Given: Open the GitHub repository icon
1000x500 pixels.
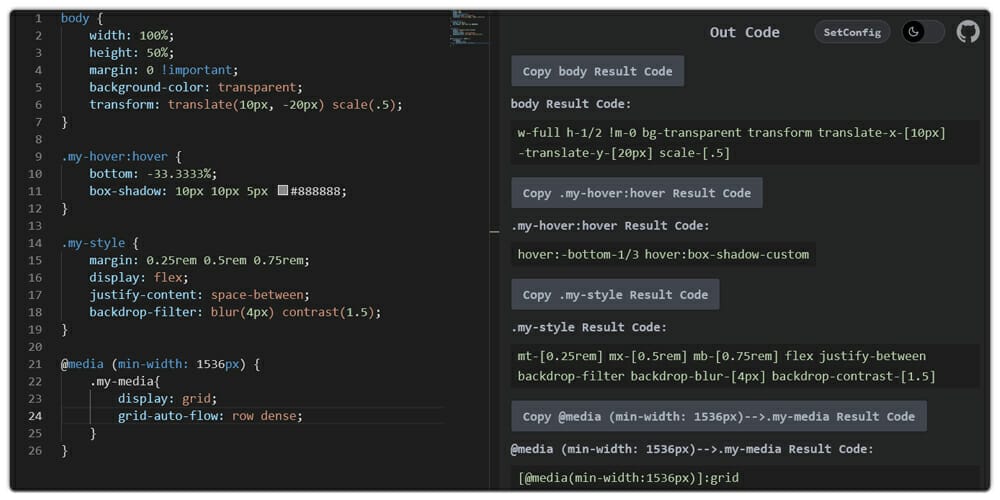Looking at the screenshot, I should (967, 32).
